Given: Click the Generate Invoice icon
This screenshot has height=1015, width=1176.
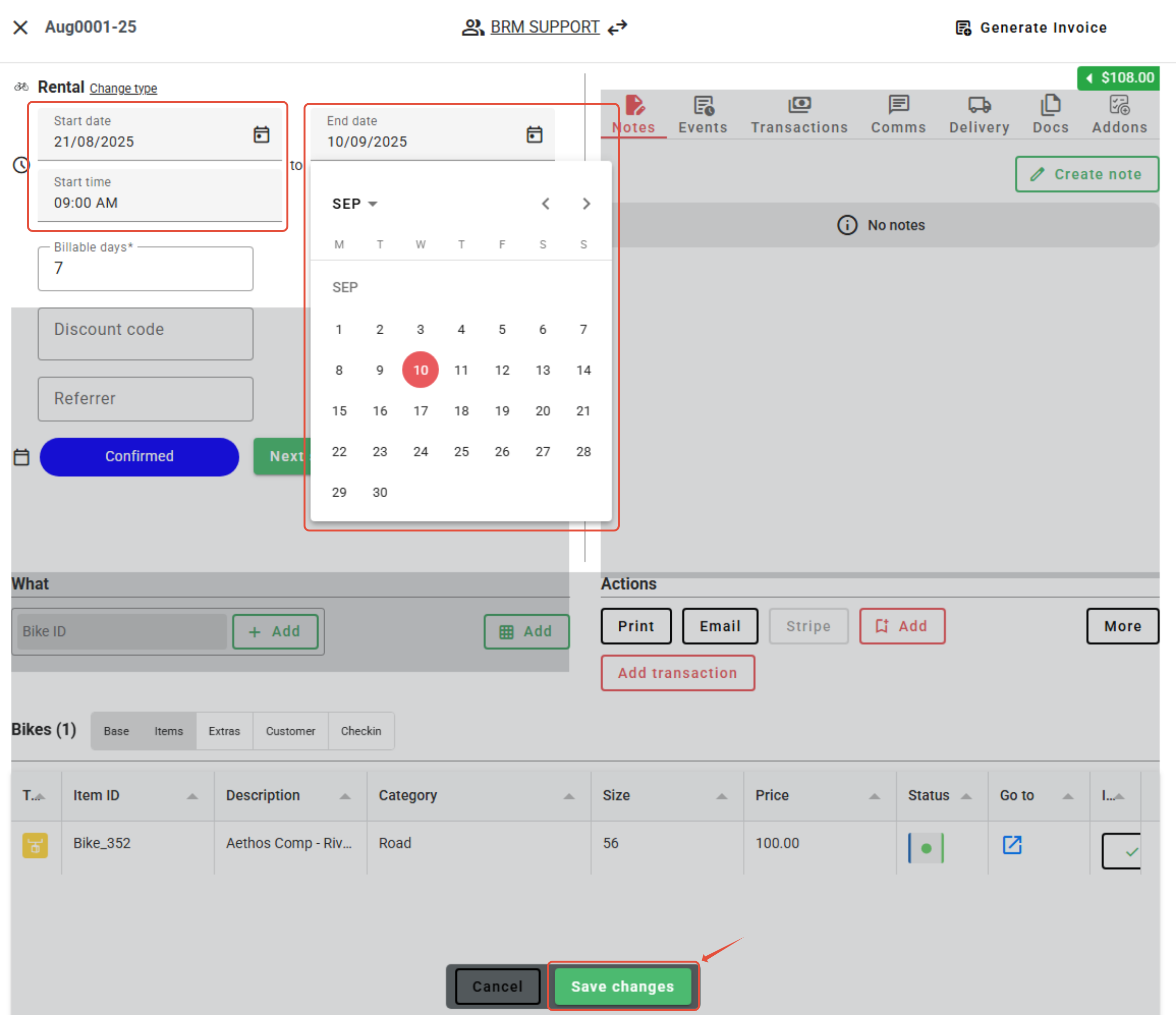Looking at the screenshot, I should pos(963,28).
